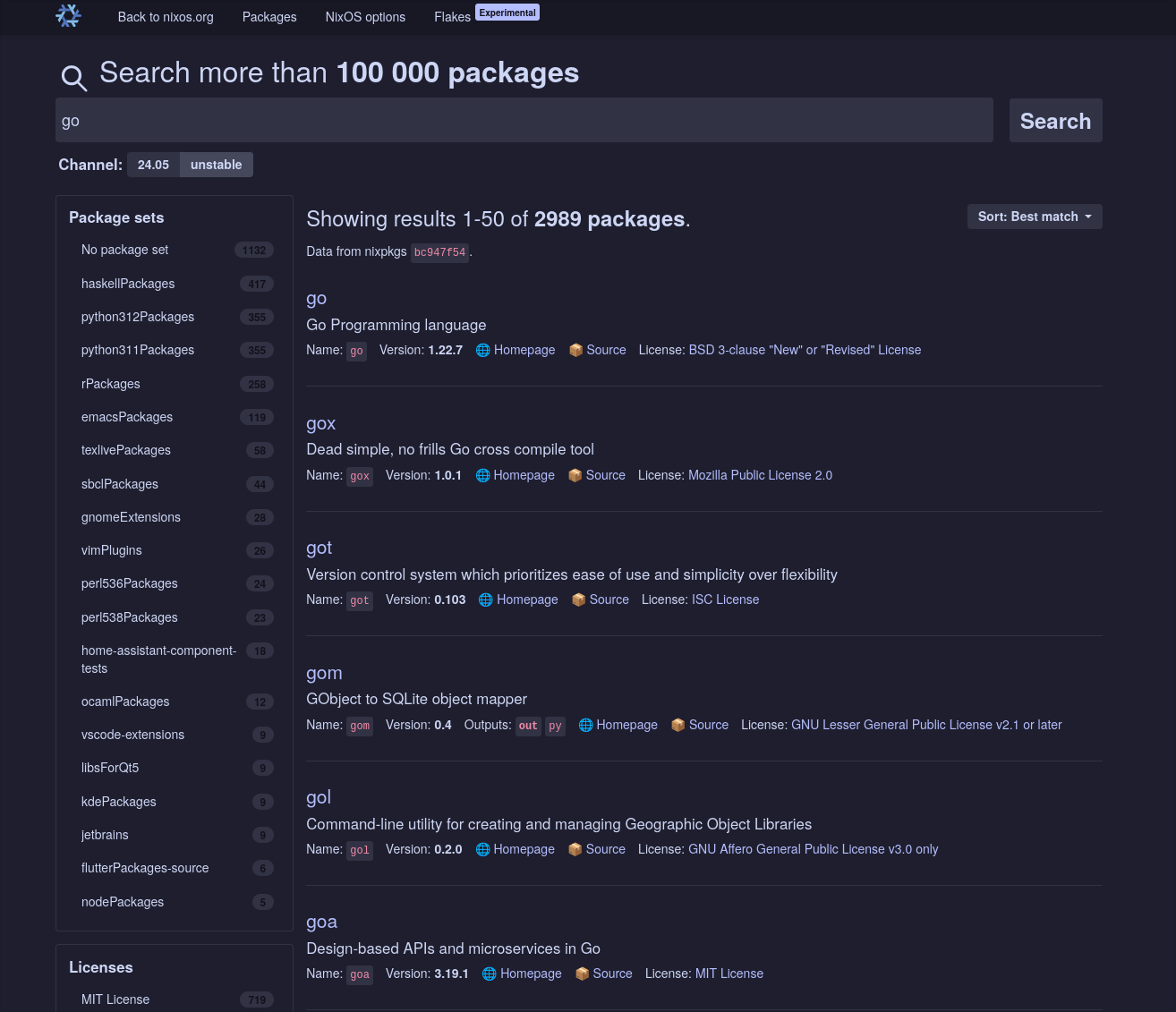Click the package Source icon for goa

coord(582,974)
